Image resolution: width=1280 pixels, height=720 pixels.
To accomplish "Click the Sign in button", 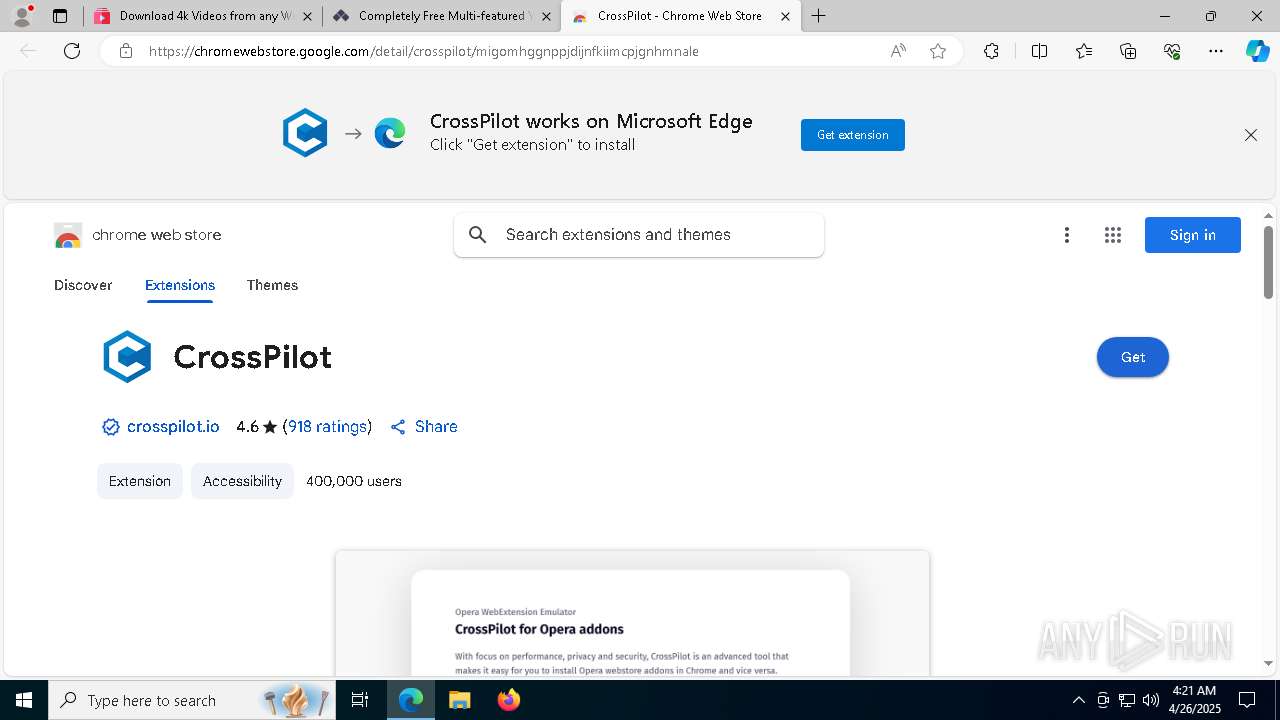I will point(1193,235).
